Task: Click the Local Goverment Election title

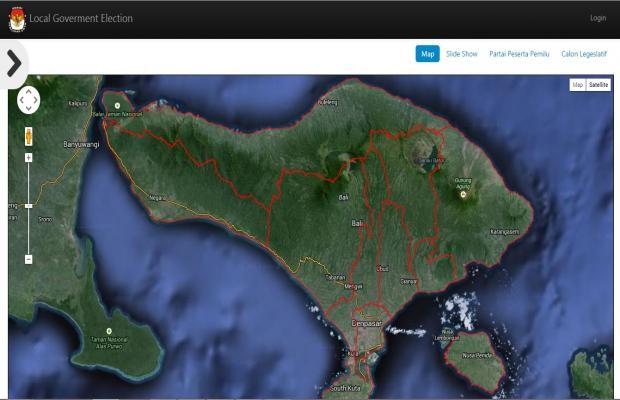Action: (x=81, y=18)
